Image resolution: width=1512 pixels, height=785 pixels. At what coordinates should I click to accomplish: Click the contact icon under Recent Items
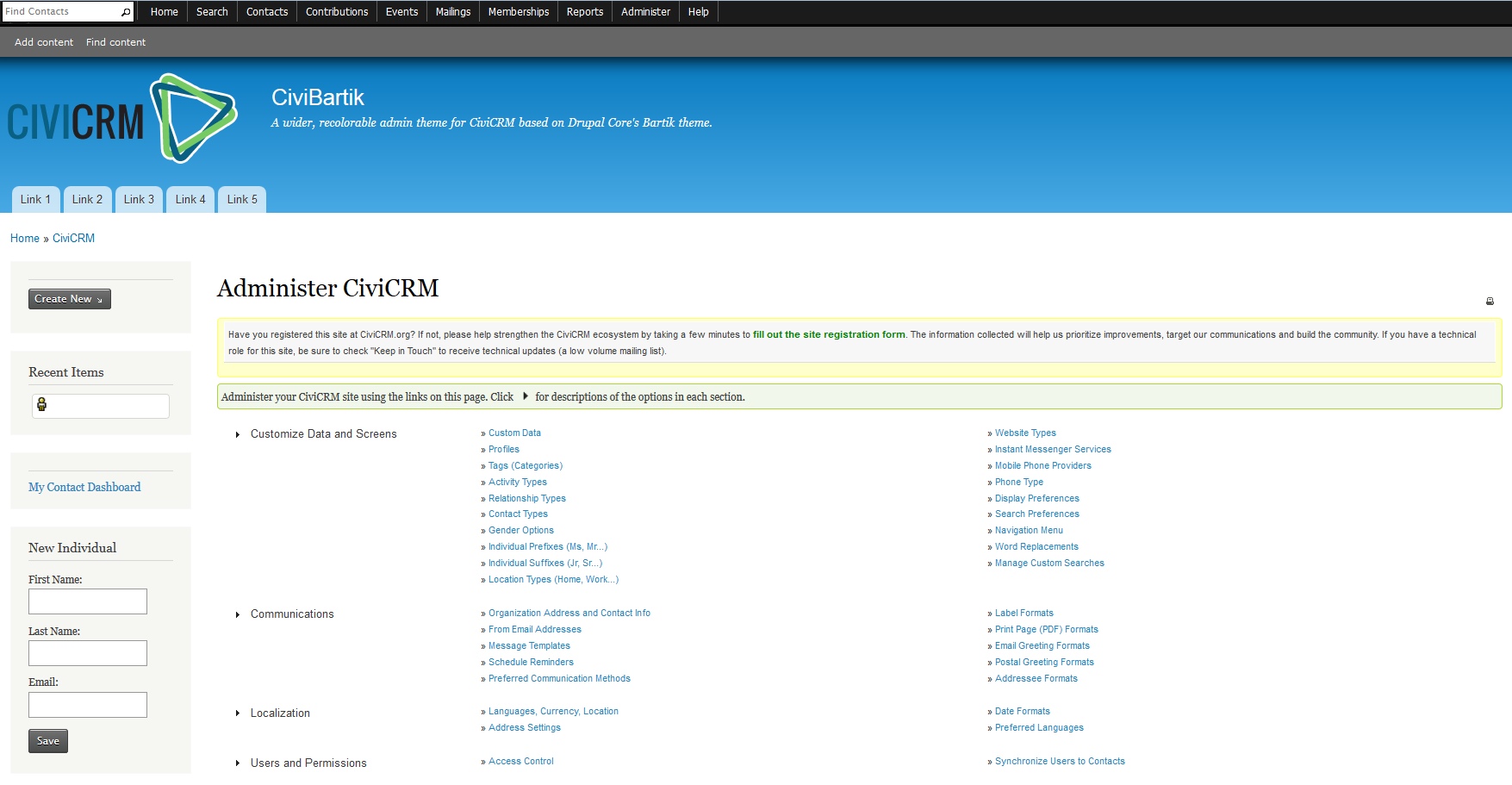click(41, 405)
